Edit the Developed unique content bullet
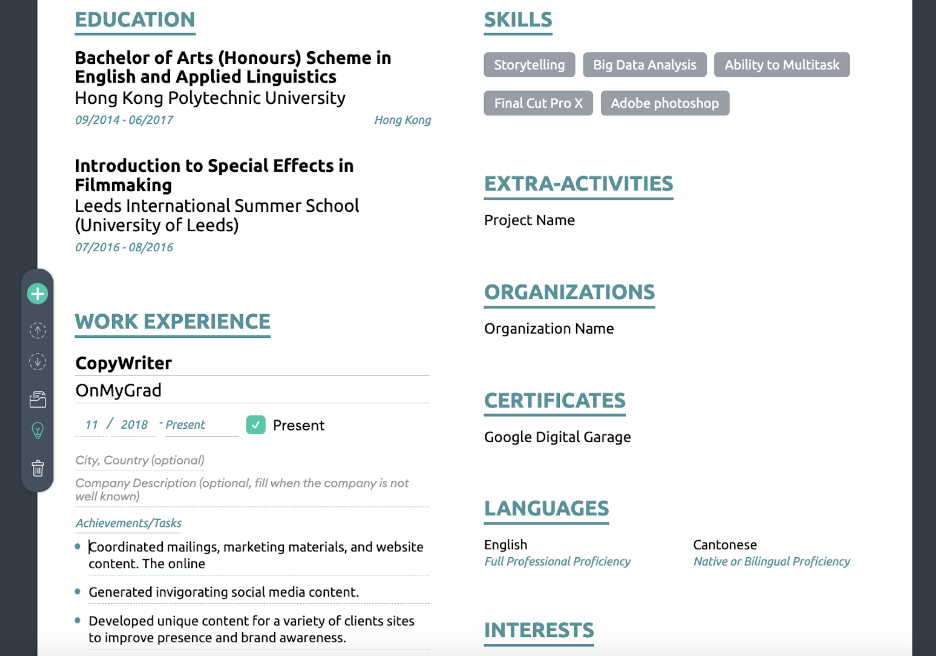The height and width of the screenshot is (656, 936). point(258,629)
